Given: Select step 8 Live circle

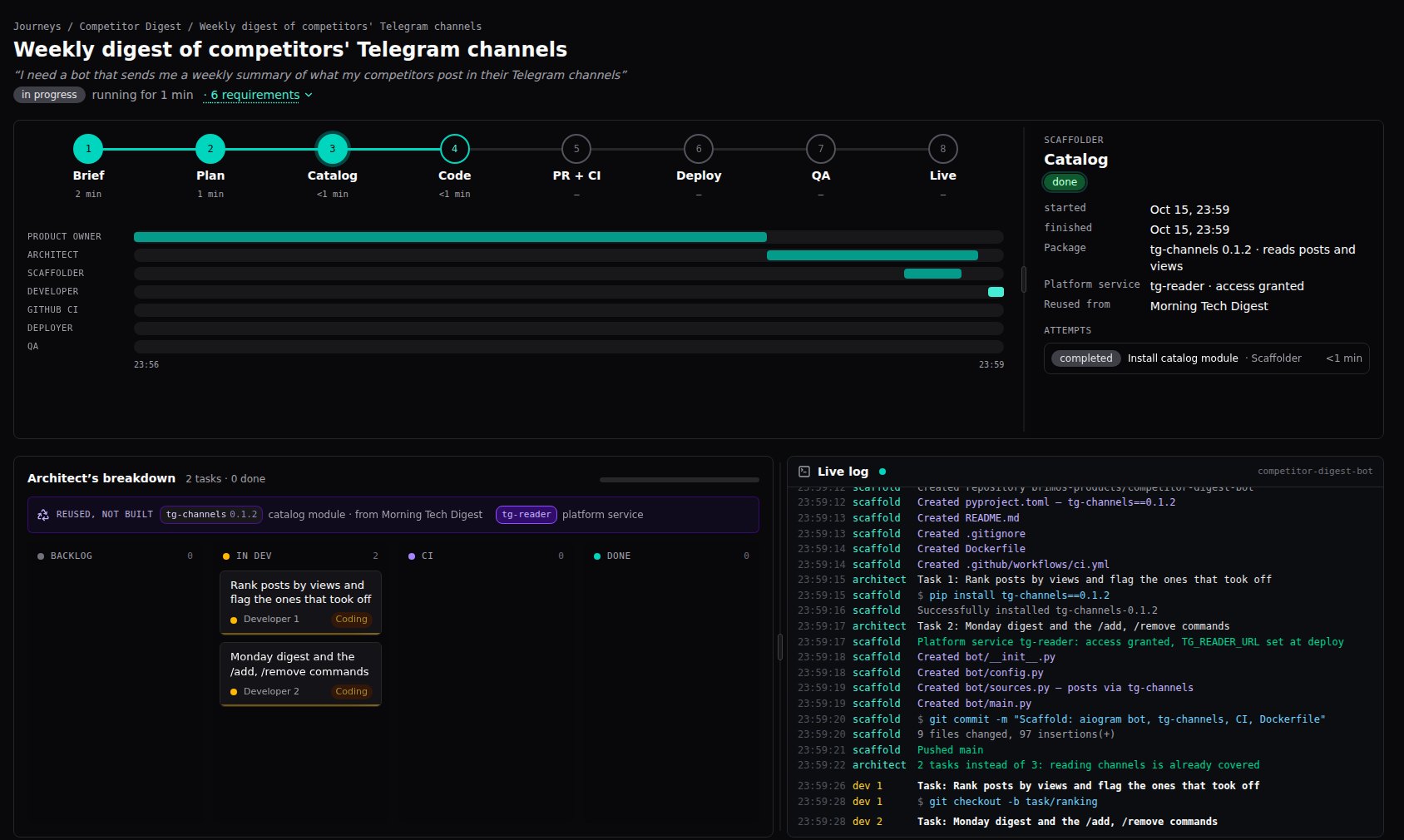Looking at the screenshot, I should 942,149.
